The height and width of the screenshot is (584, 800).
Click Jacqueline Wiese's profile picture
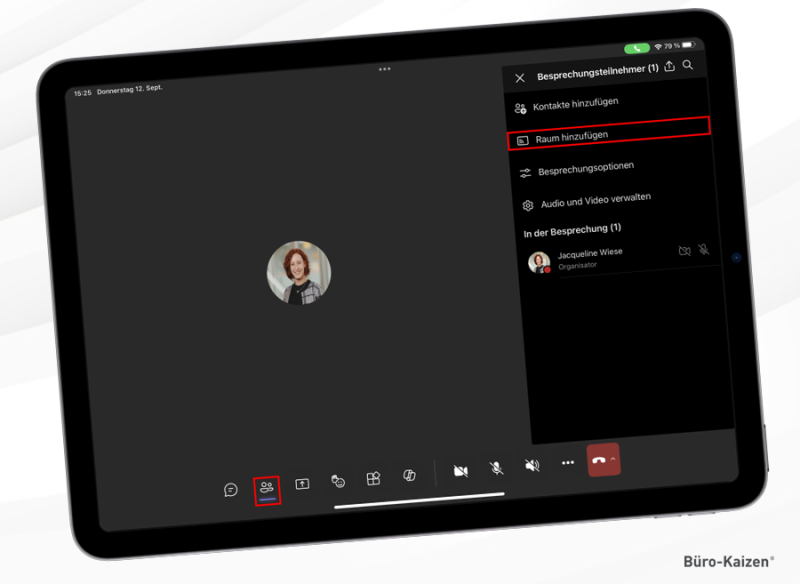pos(540,262)
